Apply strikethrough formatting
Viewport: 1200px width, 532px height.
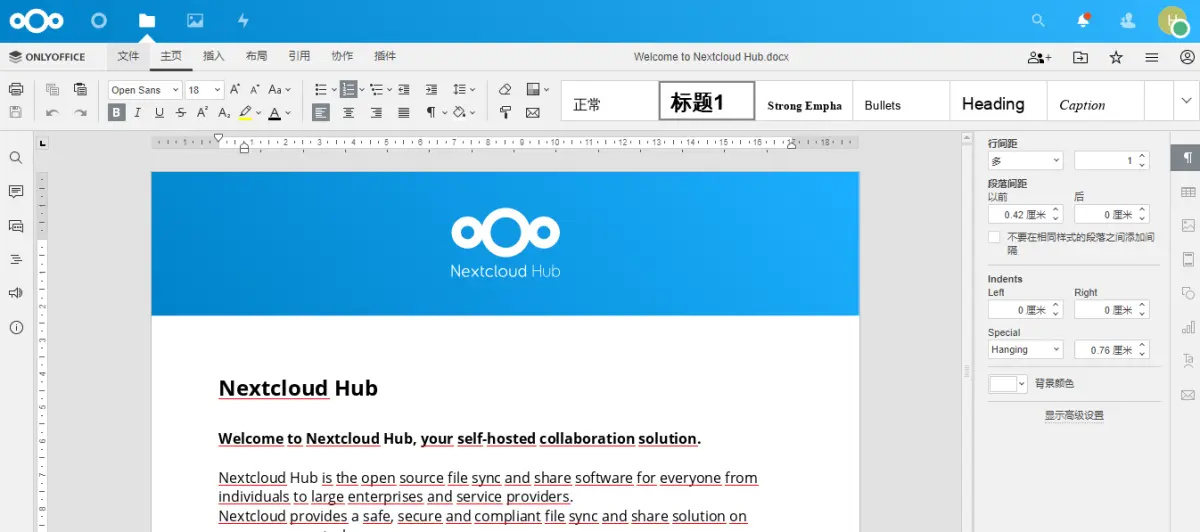(181, 113)
